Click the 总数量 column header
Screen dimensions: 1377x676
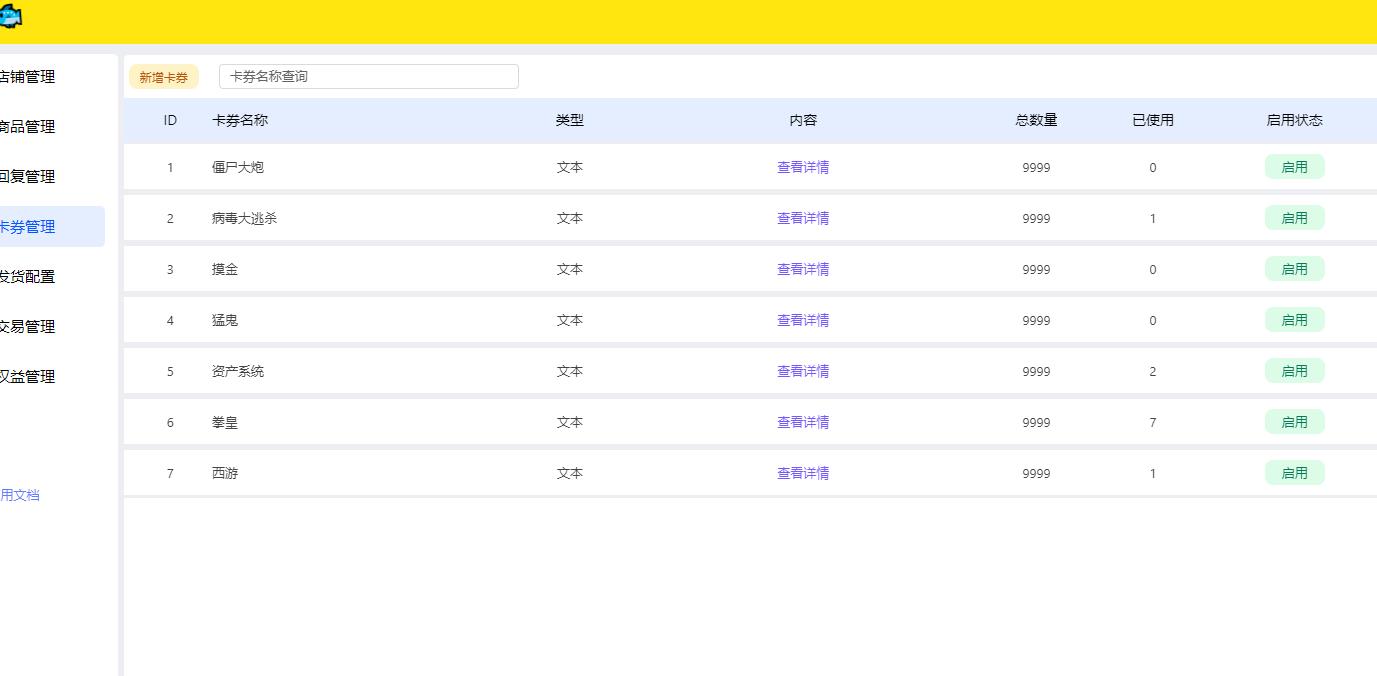coord(1036,120)
